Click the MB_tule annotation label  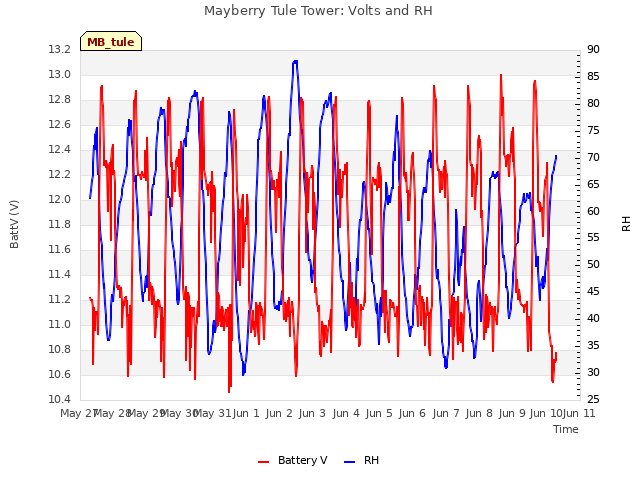(111, 41)
